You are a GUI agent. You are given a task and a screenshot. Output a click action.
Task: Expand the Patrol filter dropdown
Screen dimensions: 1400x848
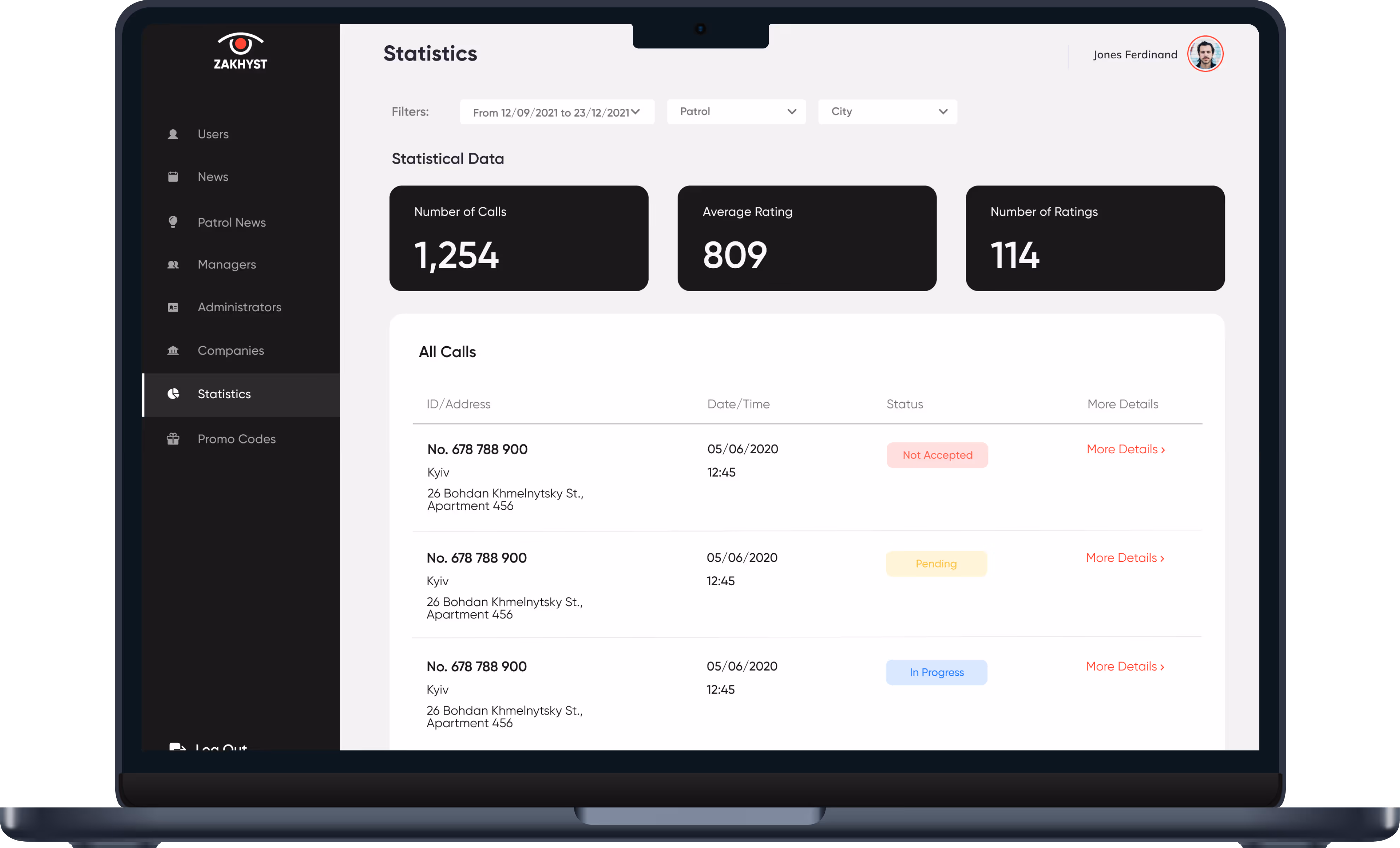point(736,112)
